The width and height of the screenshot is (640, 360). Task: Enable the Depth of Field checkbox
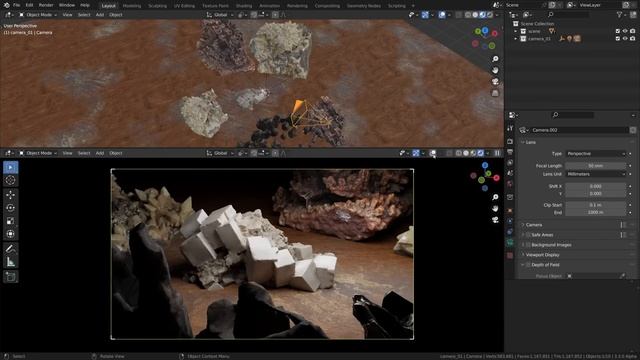tap(528, 264)
